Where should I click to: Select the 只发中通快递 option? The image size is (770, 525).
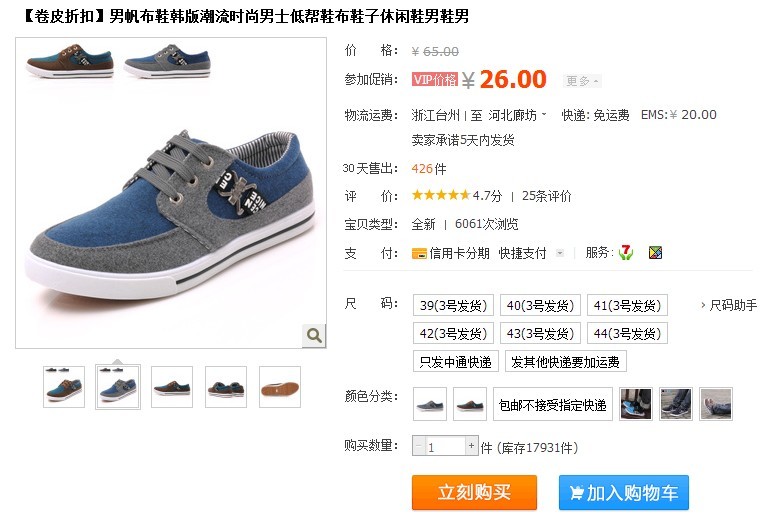[456, 362]
